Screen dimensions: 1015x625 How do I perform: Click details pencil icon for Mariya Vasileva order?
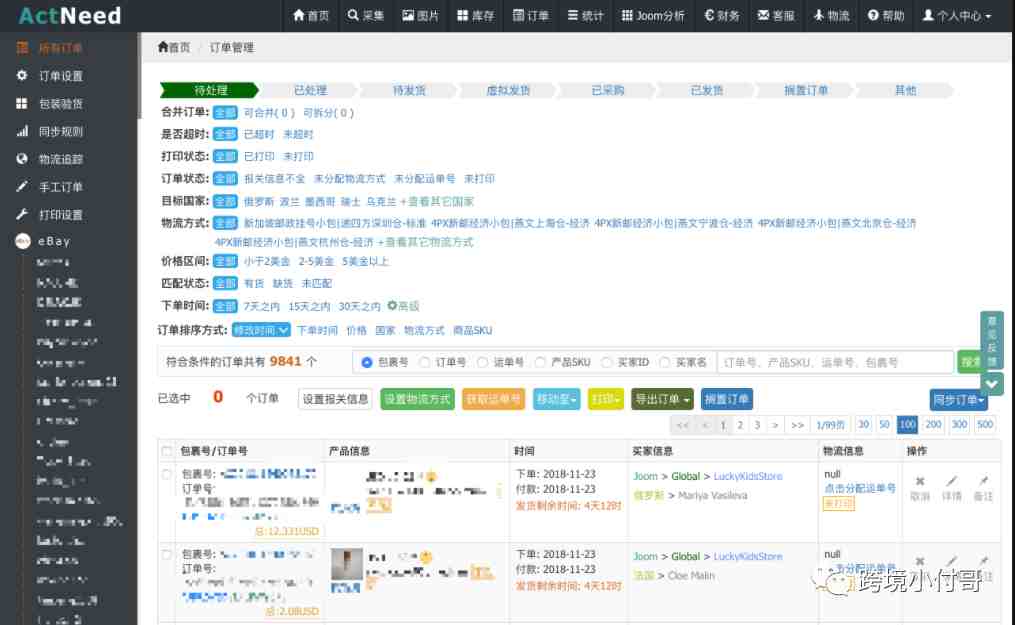pos(951,481)
